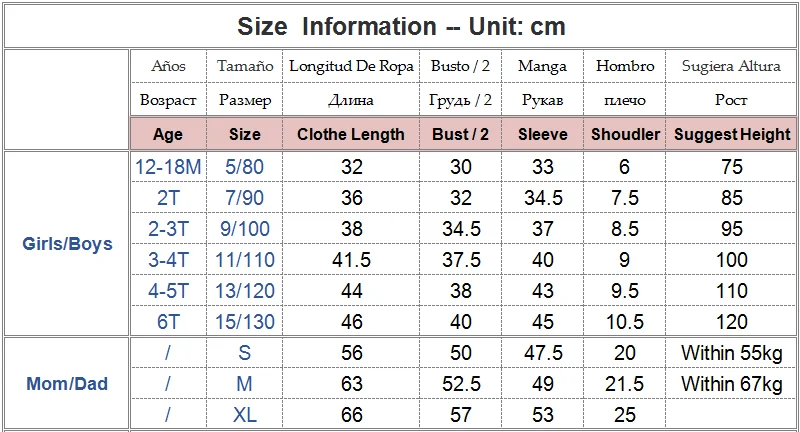Click the Clothe Length column header
The height and width of the screenshot is (432, 800).
(351, 134)
